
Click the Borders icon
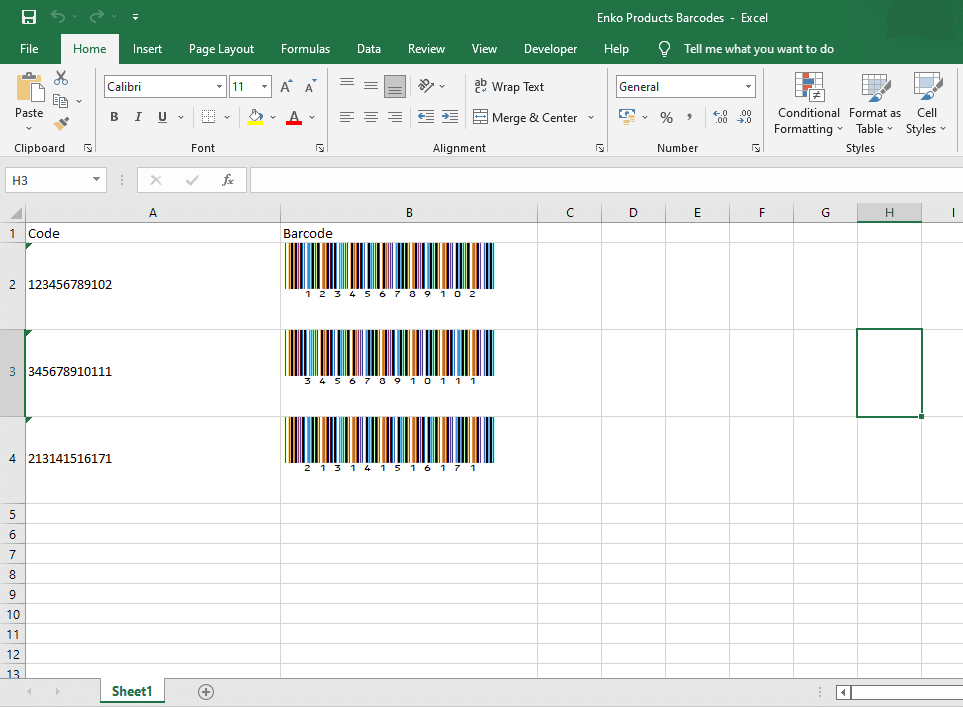[209, 117]
